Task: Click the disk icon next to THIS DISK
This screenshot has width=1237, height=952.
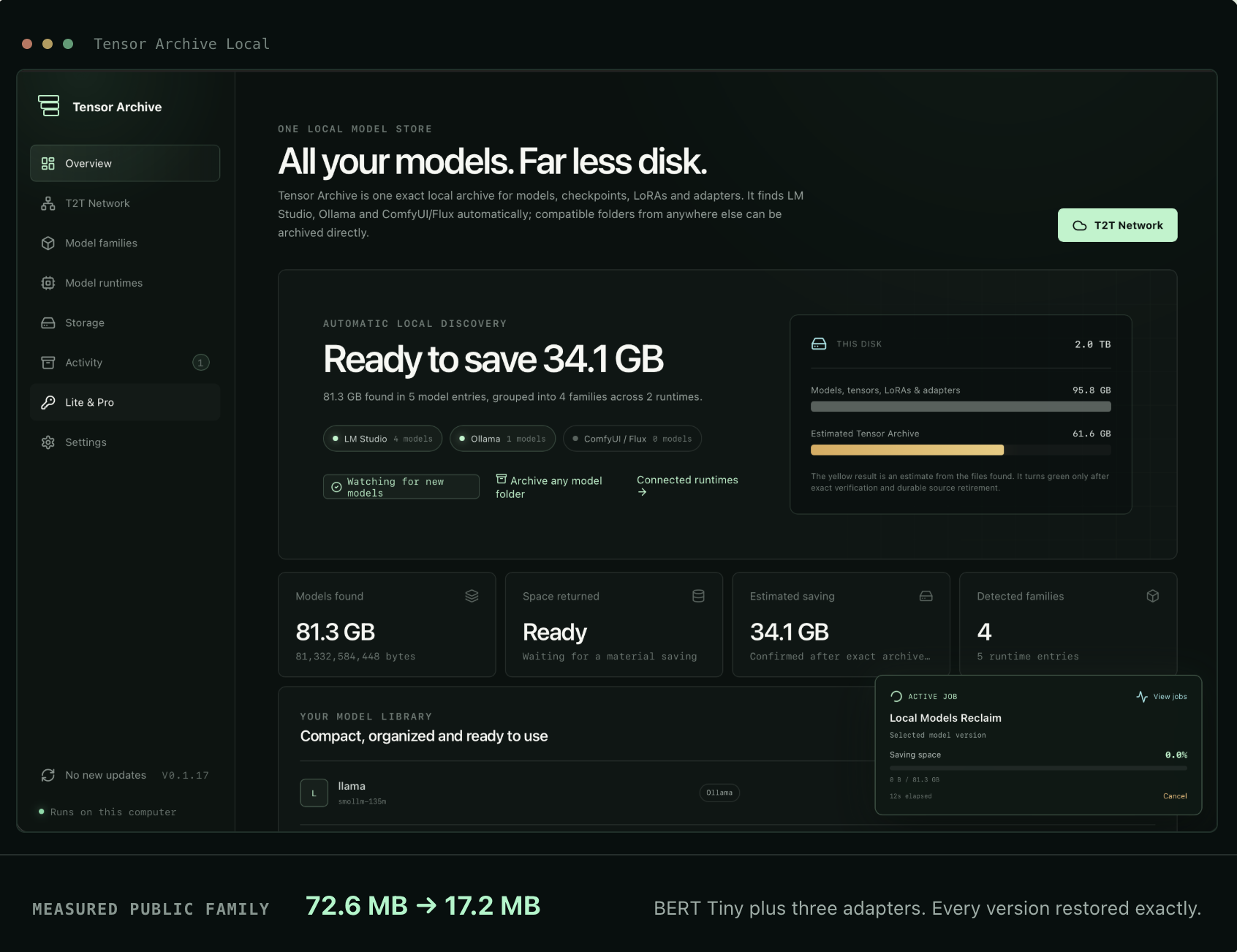Action: click(x=819, y=344)
